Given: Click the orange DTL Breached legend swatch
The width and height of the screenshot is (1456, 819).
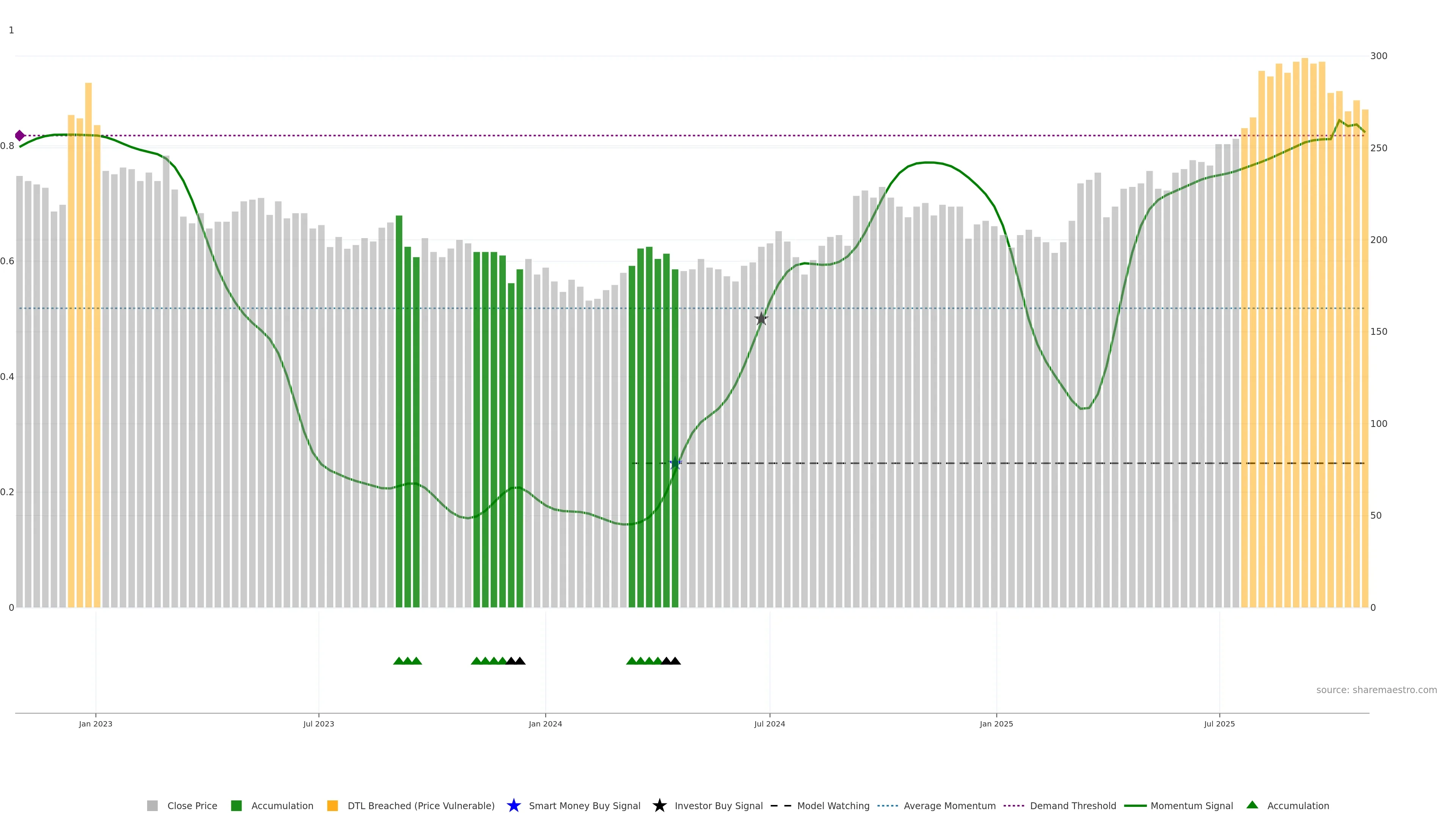Looking at the screenshot, I should [x=333, y=805].
